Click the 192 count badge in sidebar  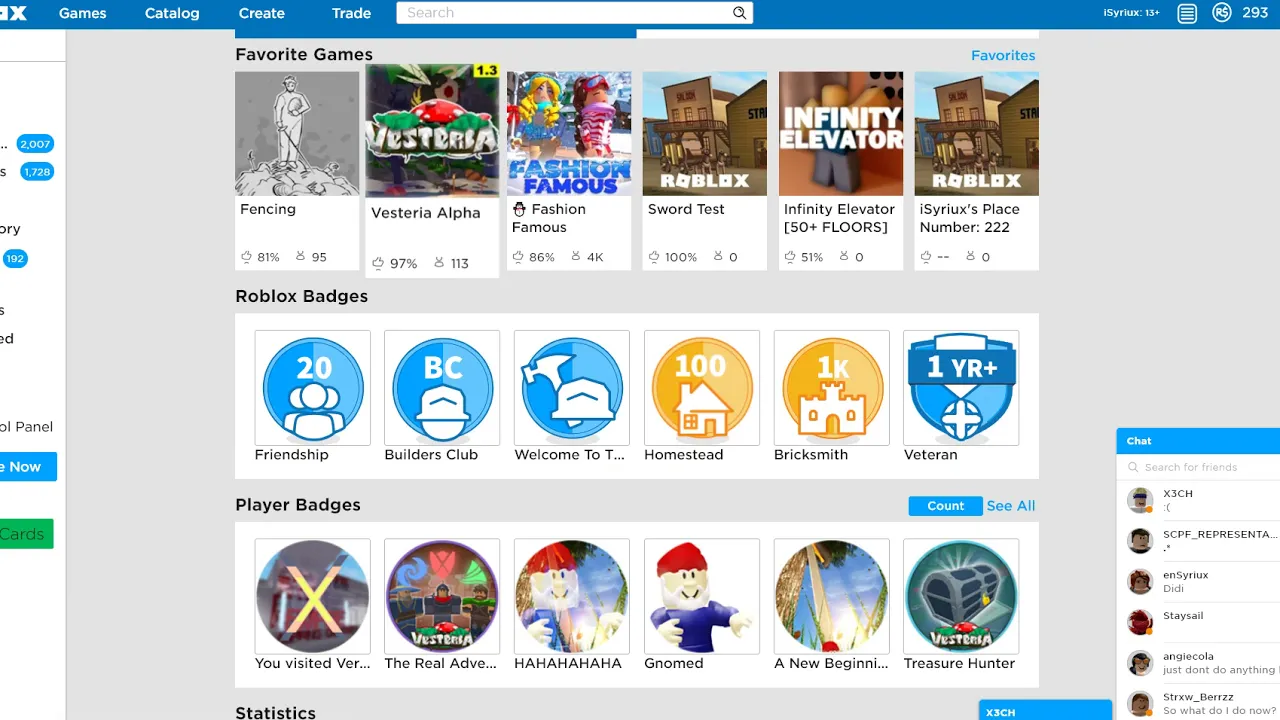click(14, 259)
